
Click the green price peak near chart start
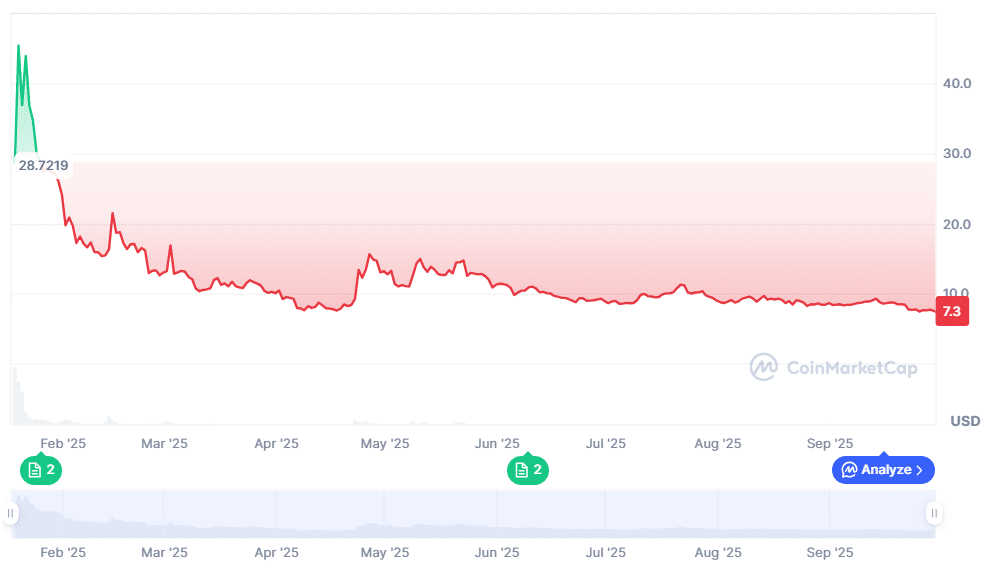[x=19, y=50]
